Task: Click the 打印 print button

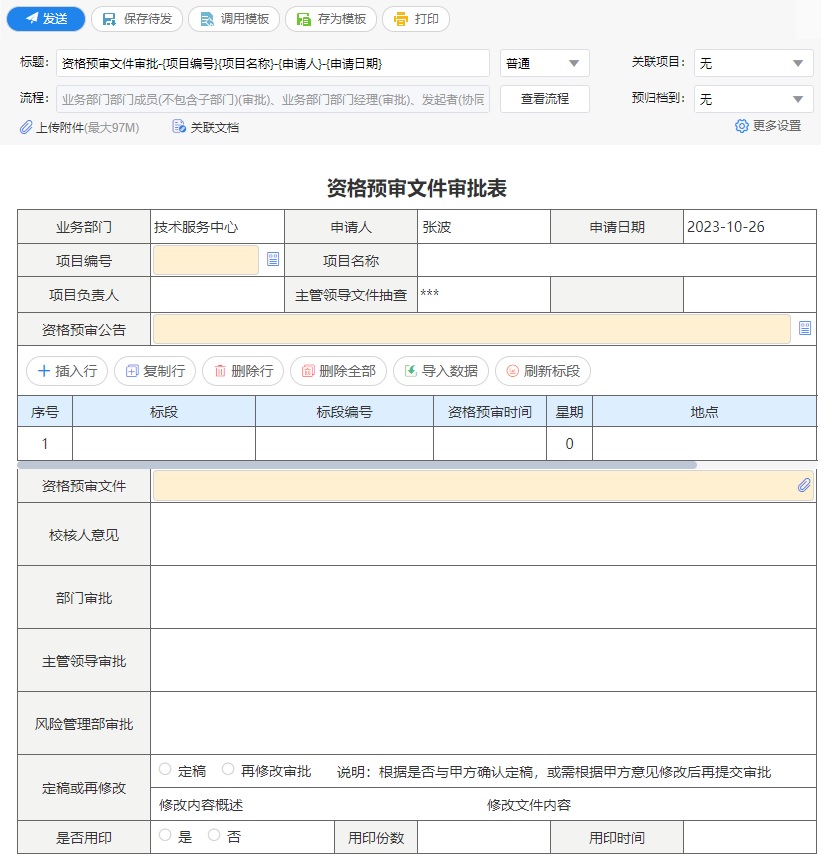Action: click(x=416, y=19)
